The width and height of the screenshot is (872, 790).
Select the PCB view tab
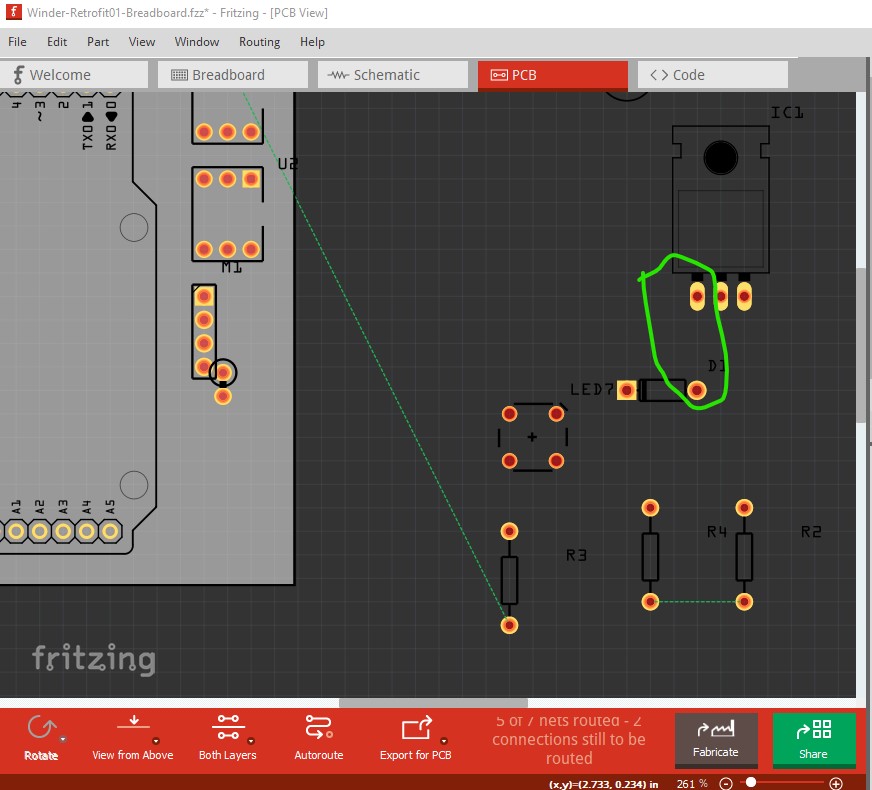click(x=553, y=75)
